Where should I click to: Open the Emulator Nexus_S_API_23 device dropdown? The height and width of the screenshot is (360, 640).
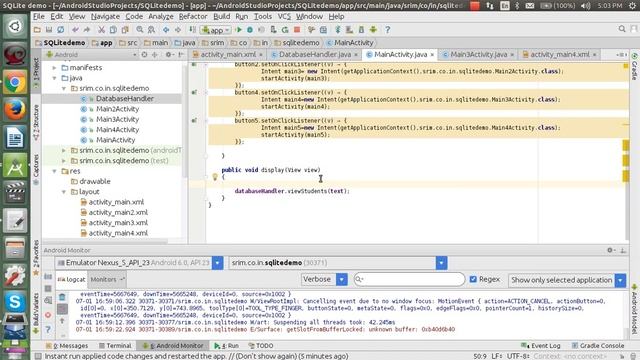click(218, 263)
